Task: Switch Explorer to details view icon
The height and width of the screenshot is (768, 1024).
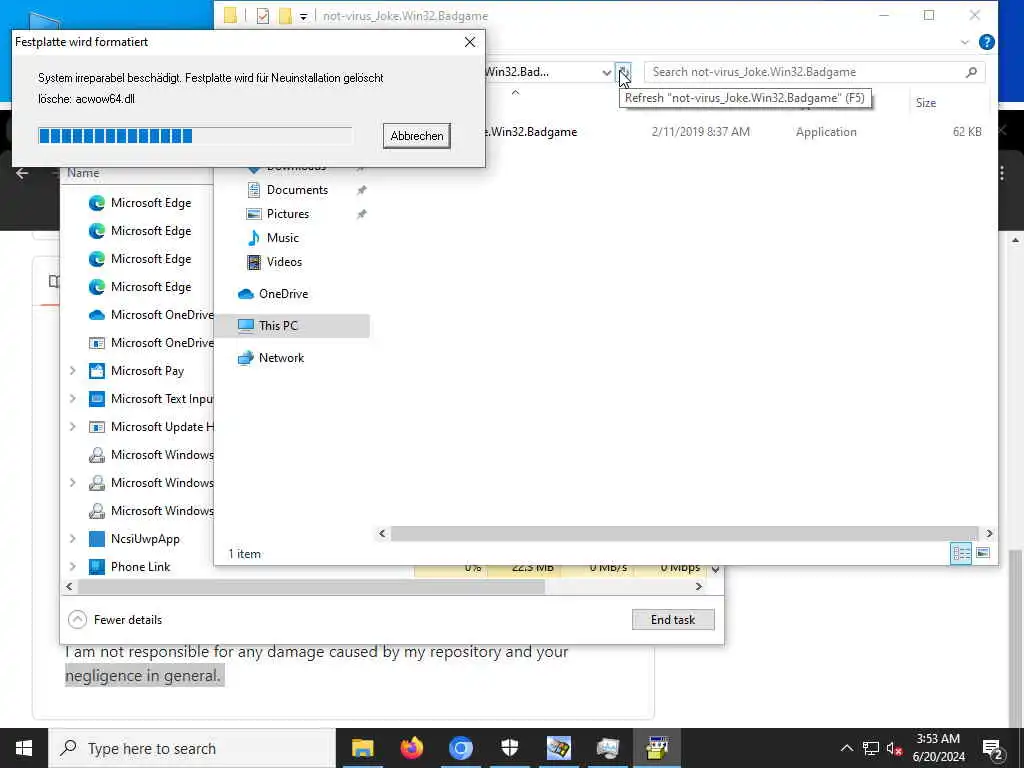Action: tap(961, 554)
